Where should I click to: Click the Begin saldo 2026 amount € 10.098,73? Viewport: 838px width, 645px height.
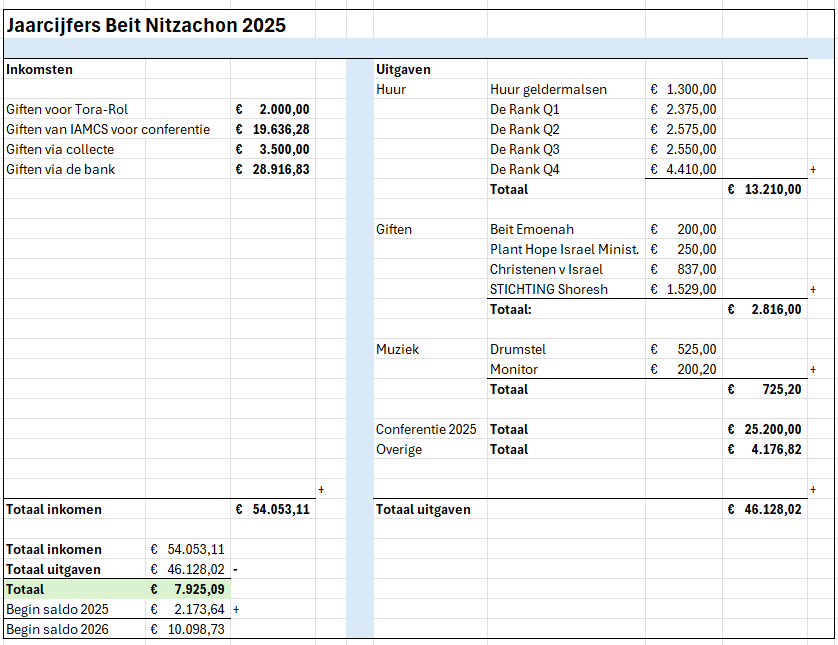coord(188,629)
